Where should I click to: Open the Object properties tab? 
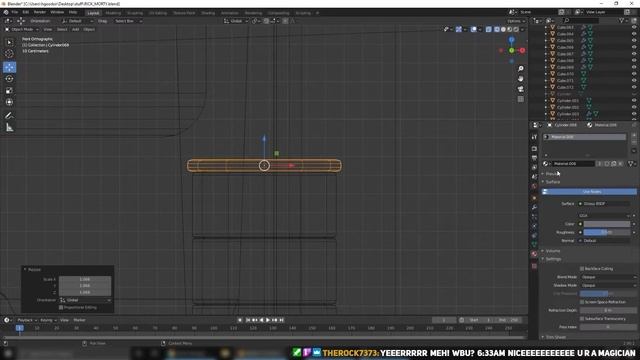tap(534, 198)
